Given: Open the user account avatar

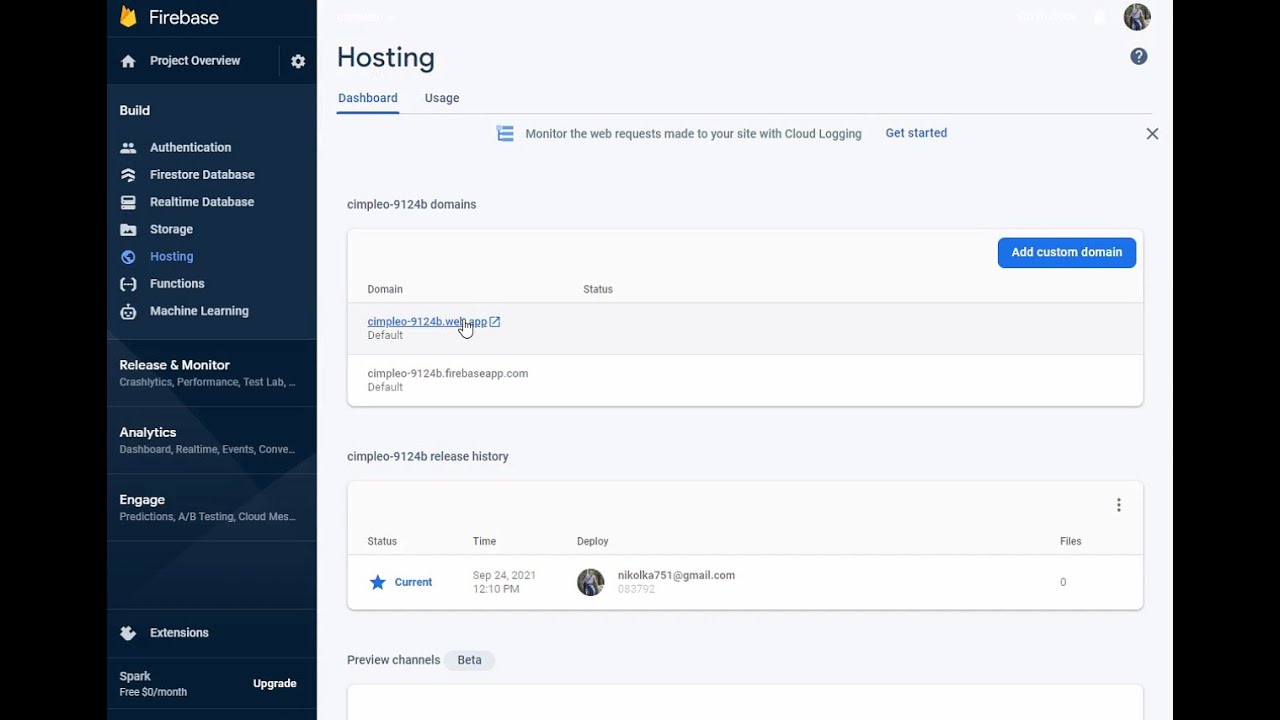Looking at the screenshot, I should [x=1137, y=17].
